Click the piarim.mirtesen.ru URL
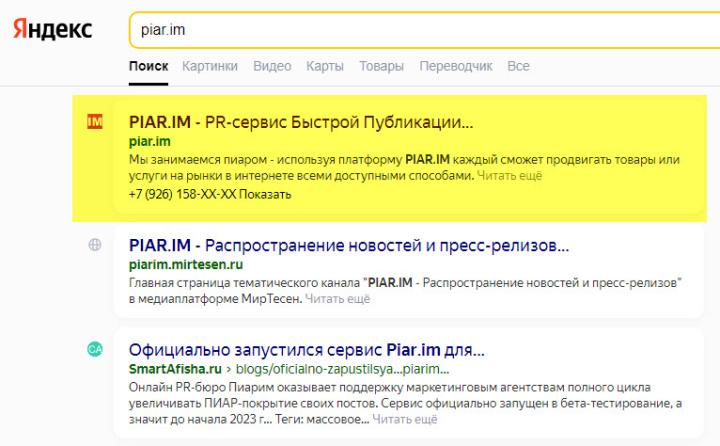Viewport: 720px width, 446px height. [186, 265]
